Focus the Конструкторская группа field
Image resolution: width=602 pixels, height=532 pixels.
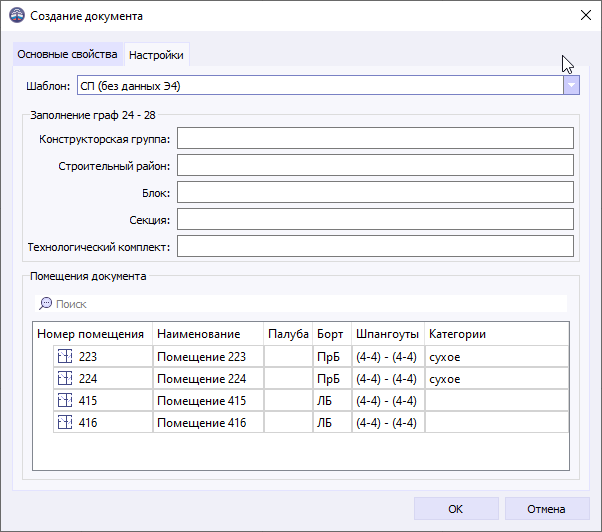tap(375, 138)
